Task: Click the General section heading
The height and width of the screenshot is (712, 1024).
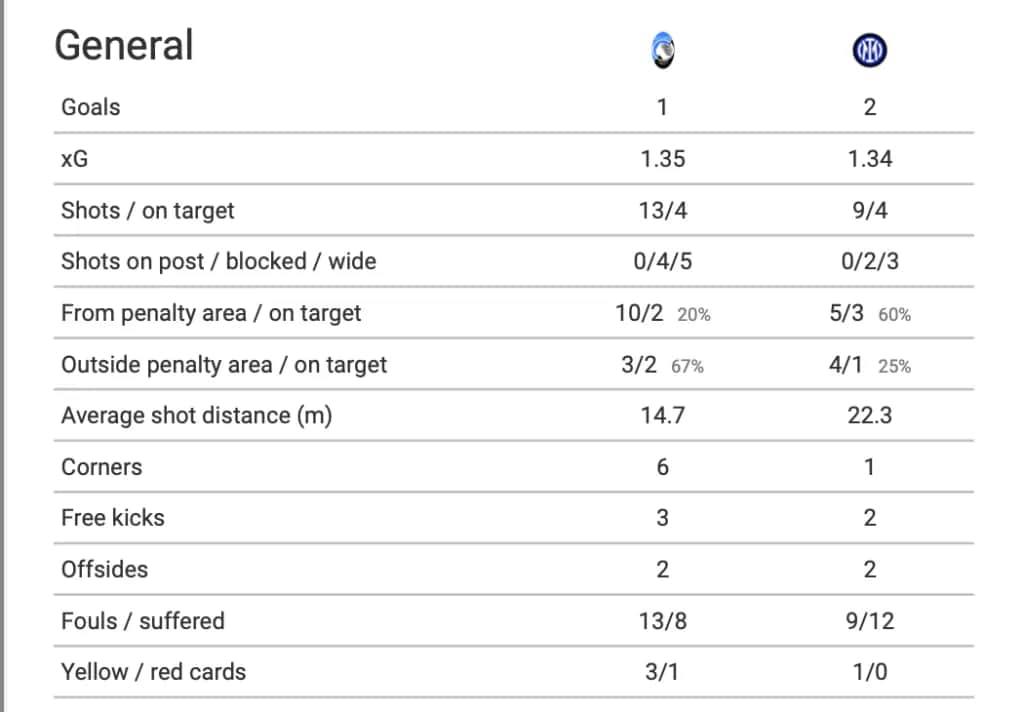Action: click(x=124, y=45)
